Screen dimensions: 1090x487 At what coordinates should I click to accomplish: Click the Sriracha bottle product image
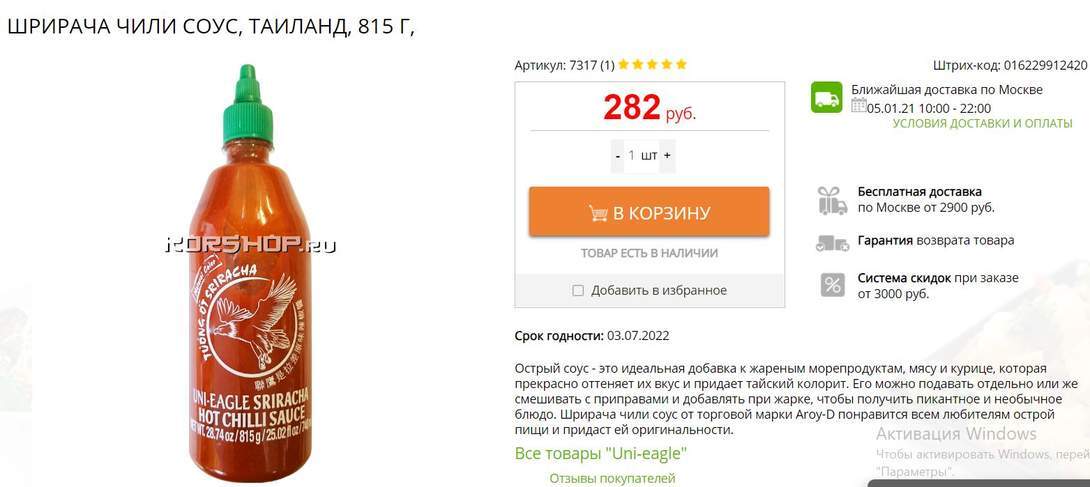pyautogui.click(x=250, y=274)
